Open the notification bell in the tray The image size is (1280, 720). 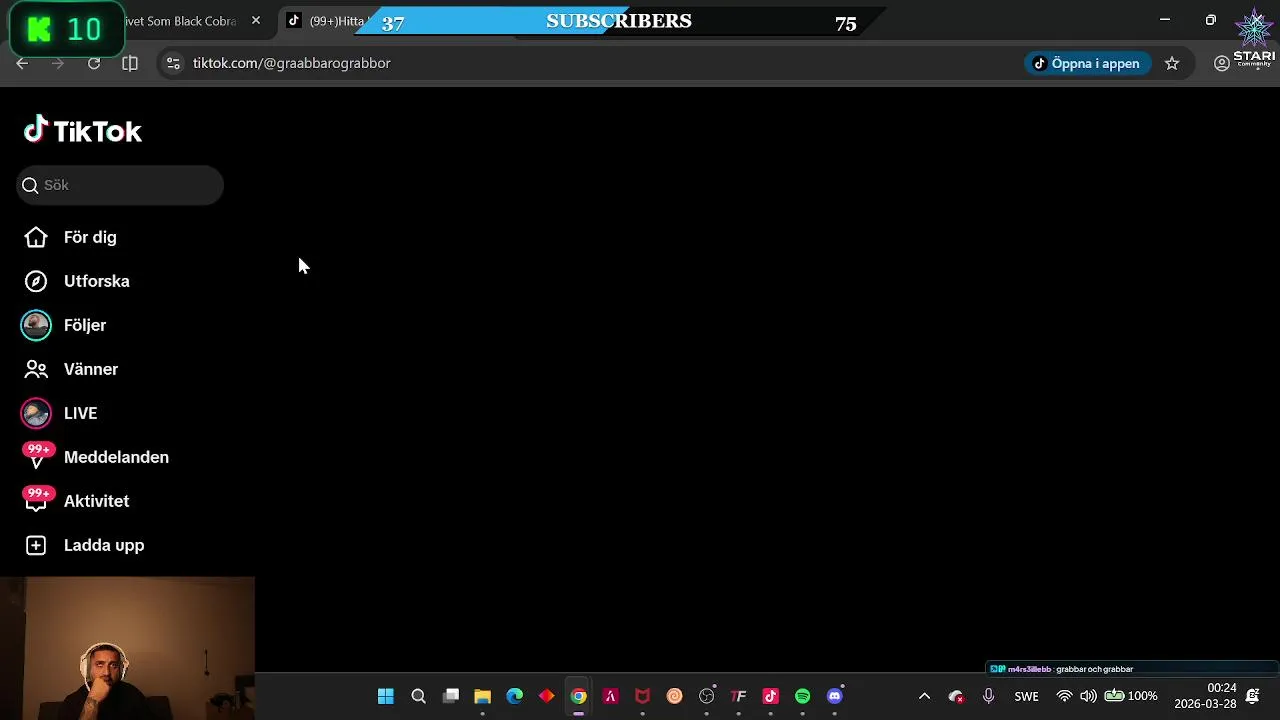(1252, 696)
